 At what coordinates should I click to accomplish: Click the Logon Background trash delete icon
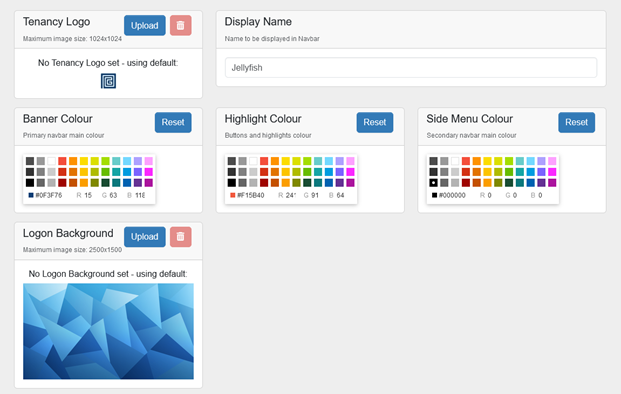pyautogui.click(x=181, y=236)
